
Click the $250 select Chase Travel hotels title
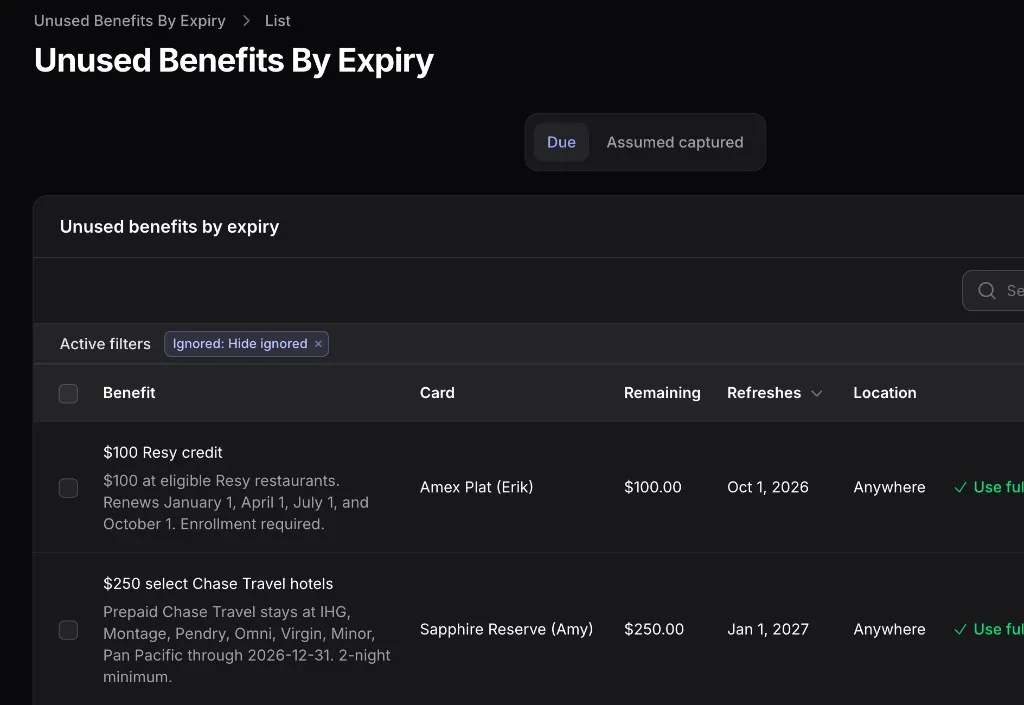click(x=218, y=584)
